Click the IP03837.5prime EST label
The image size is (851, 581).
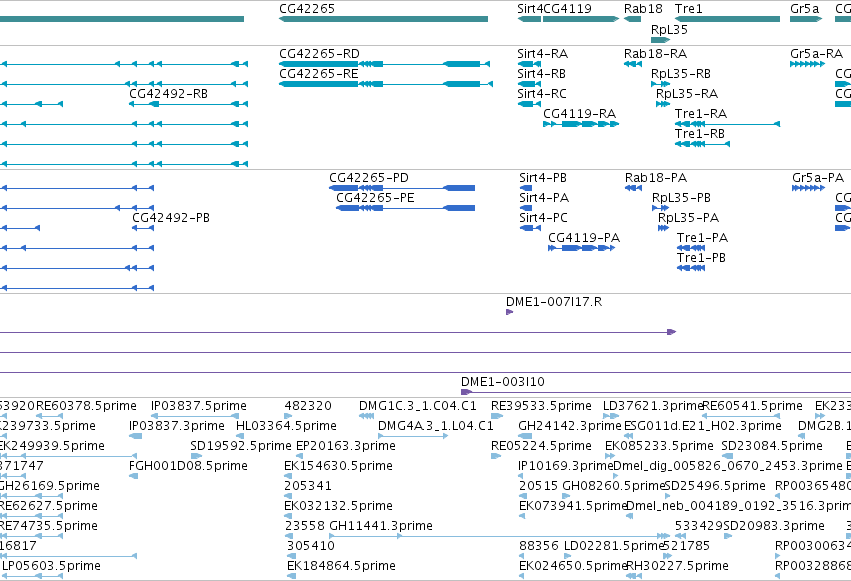coord(199,406)
